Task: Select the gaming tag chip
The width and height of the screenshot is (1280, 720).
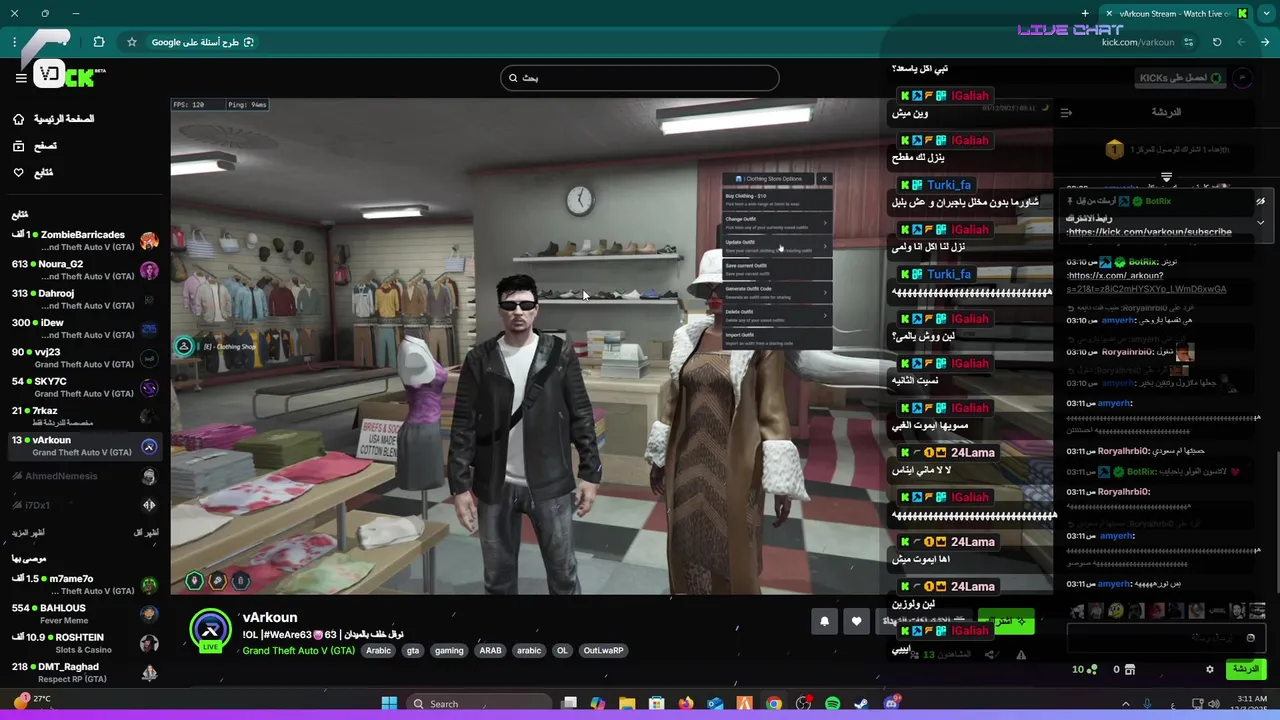Action: coord(449,650)
